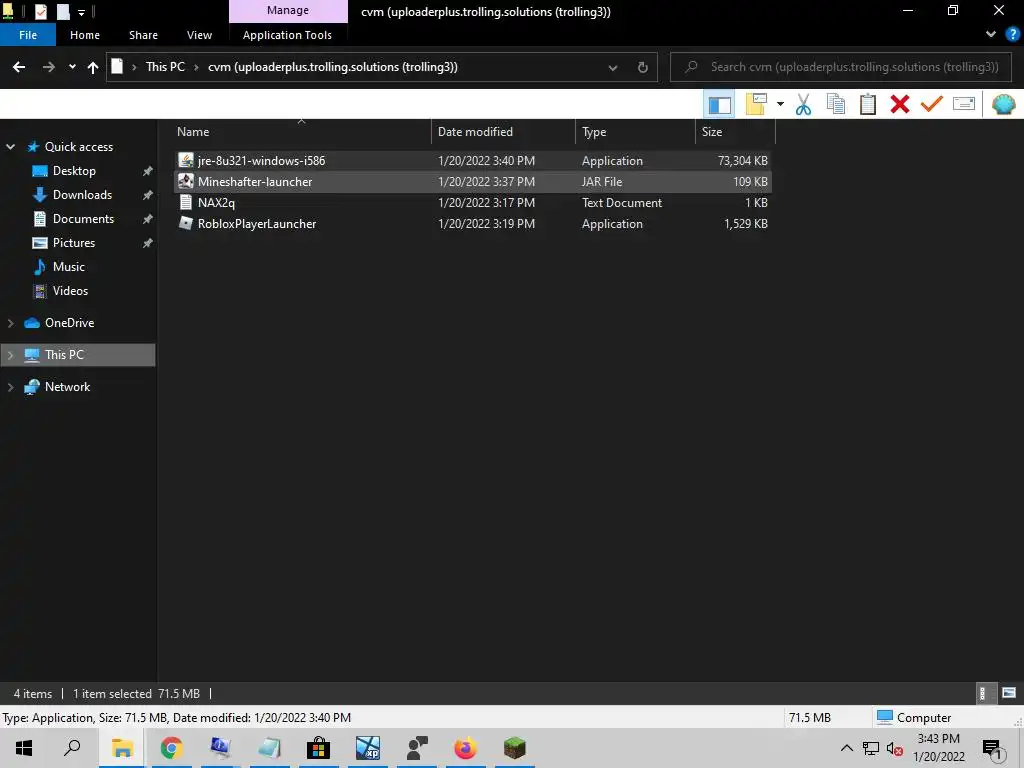This screenshot has width=1024, height=768.
Task: Click the Manage contextual tab
Action: 288,10
